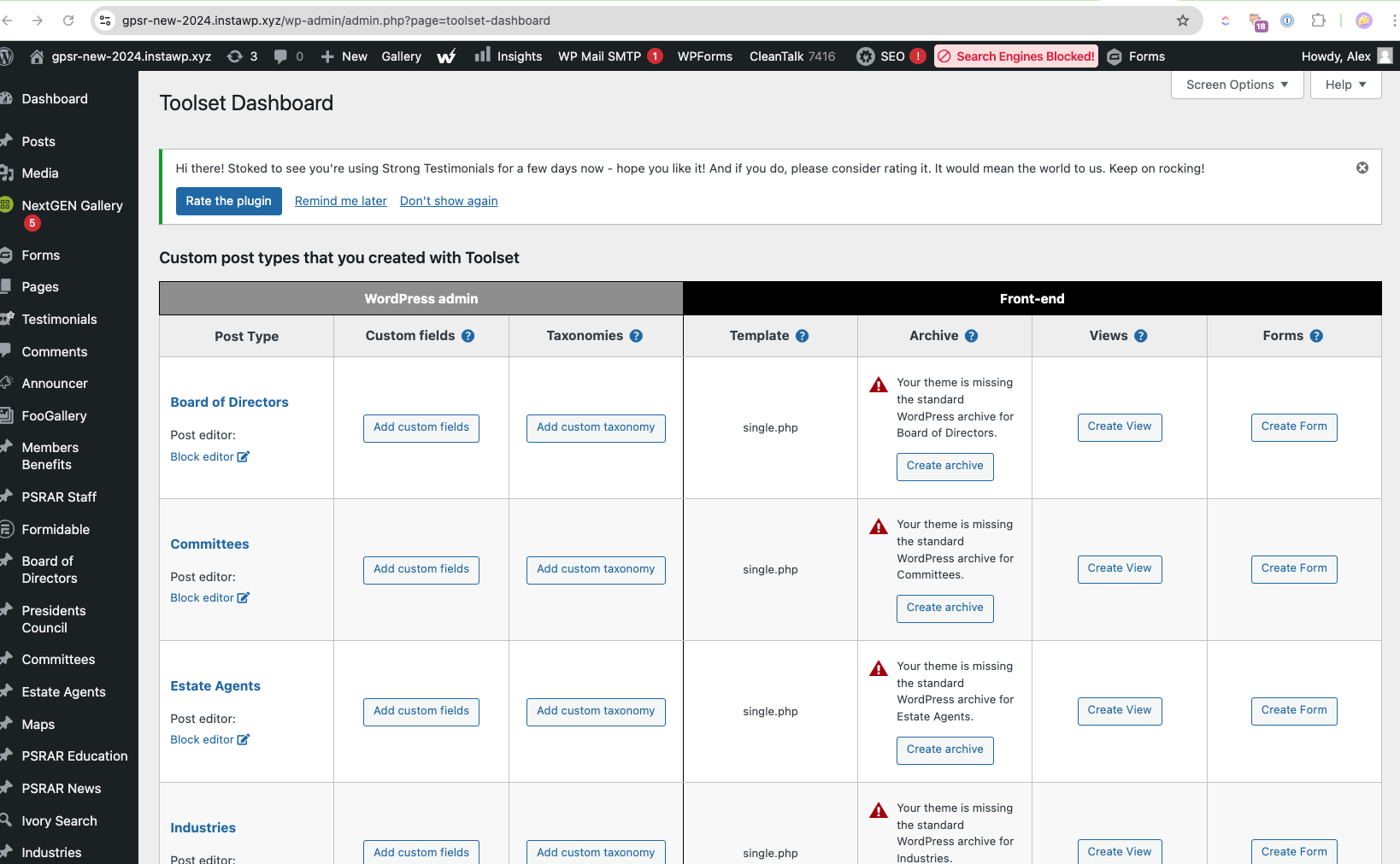Click the Rate the plugin button
This screenshot has height=864, width=1400.
(229, 201)
